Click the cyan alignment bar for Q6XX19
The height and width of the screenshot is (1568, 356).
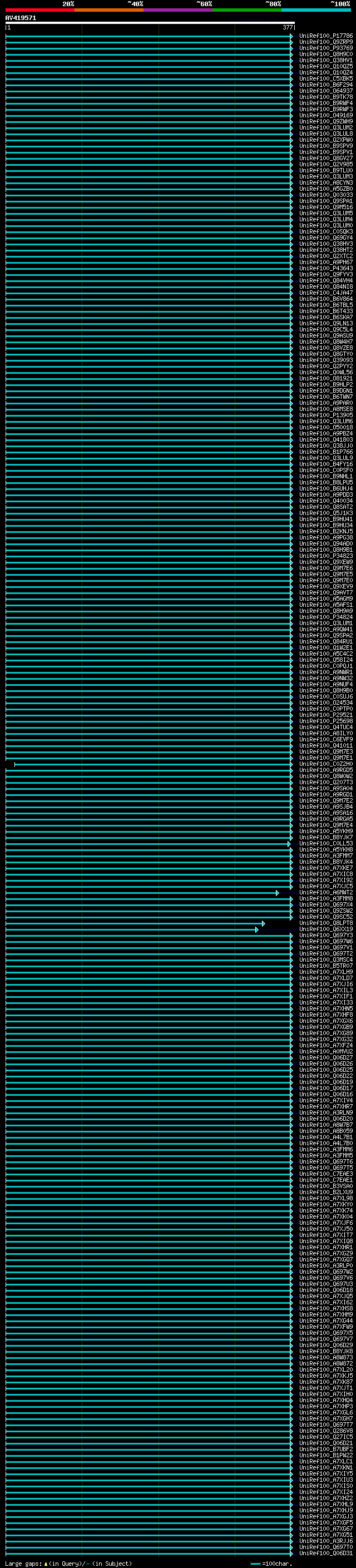click(131, 929)
